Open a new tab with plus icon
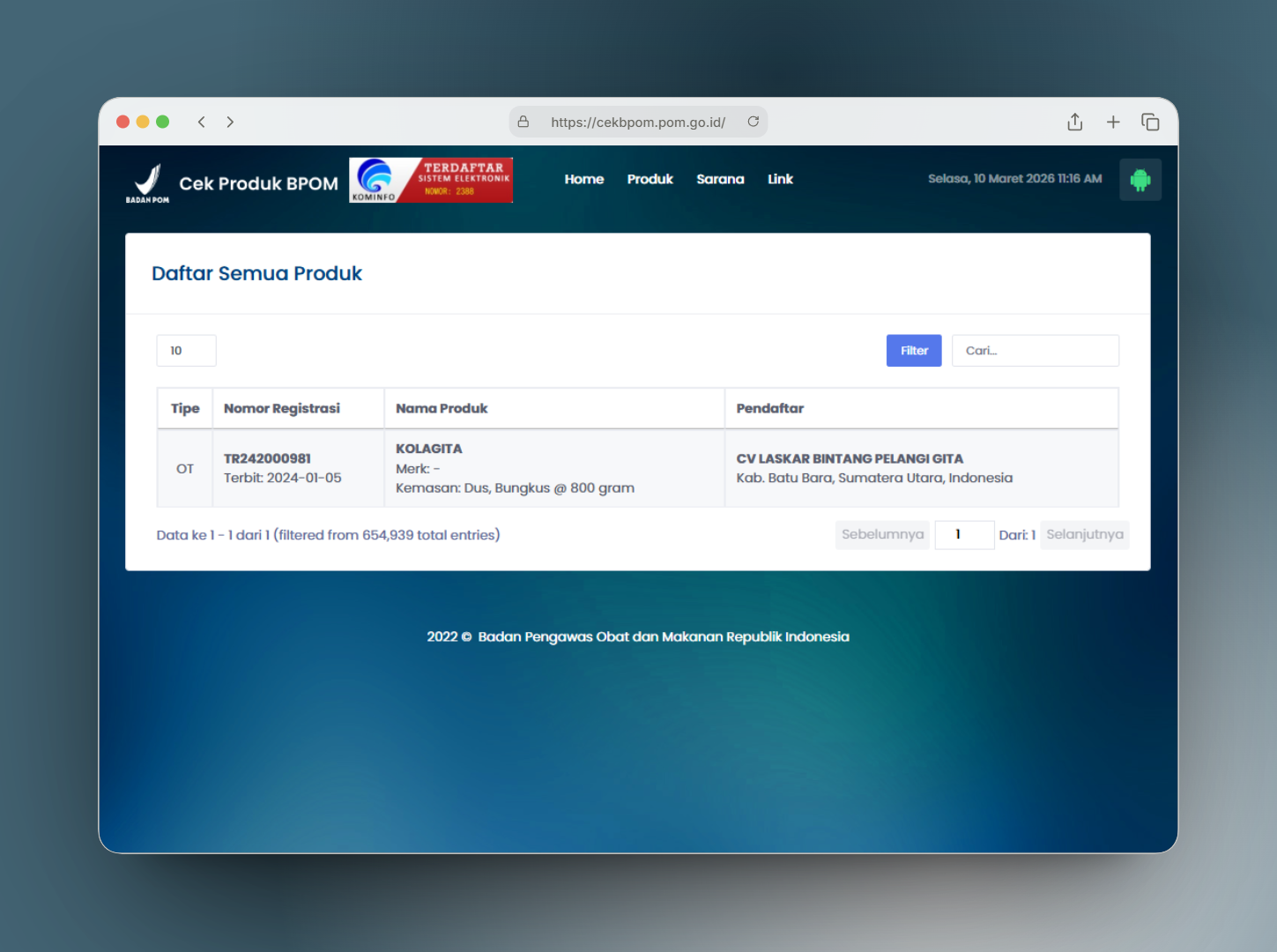 pos(1113,122)
